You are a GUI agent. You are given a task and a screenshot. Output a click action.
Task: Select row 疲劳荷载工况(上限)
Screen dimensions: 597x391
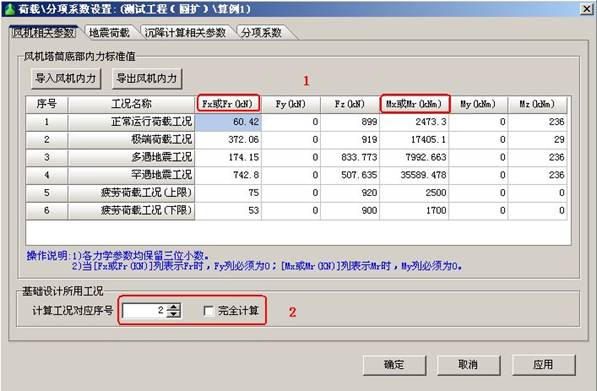(131, 193)
